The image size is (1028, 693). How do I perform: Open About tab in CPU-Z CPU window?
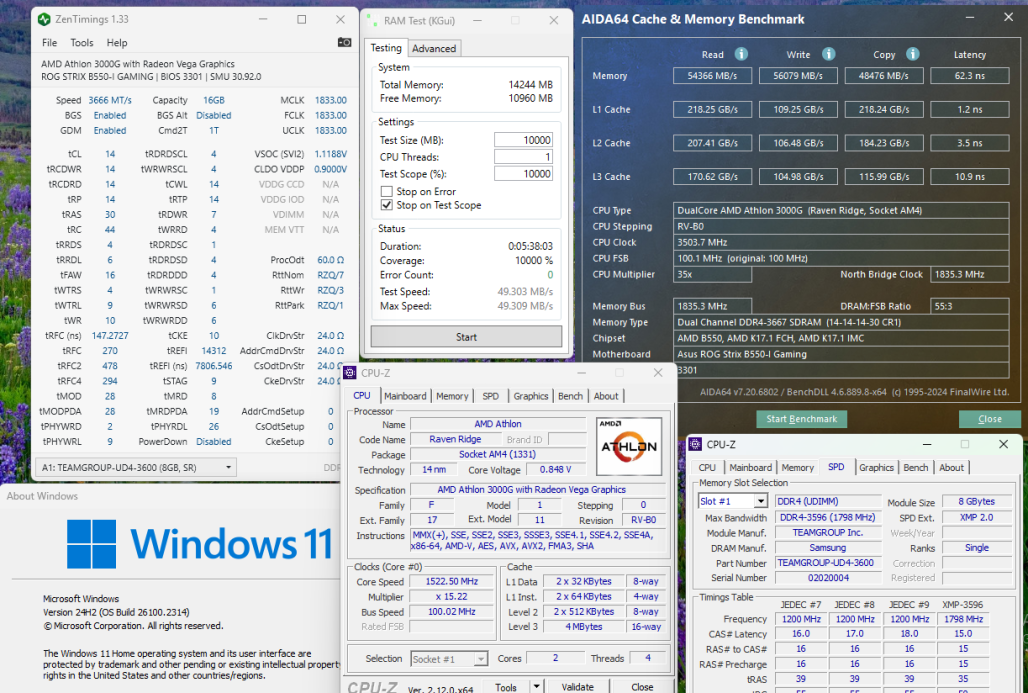click(x=606, y=396)
